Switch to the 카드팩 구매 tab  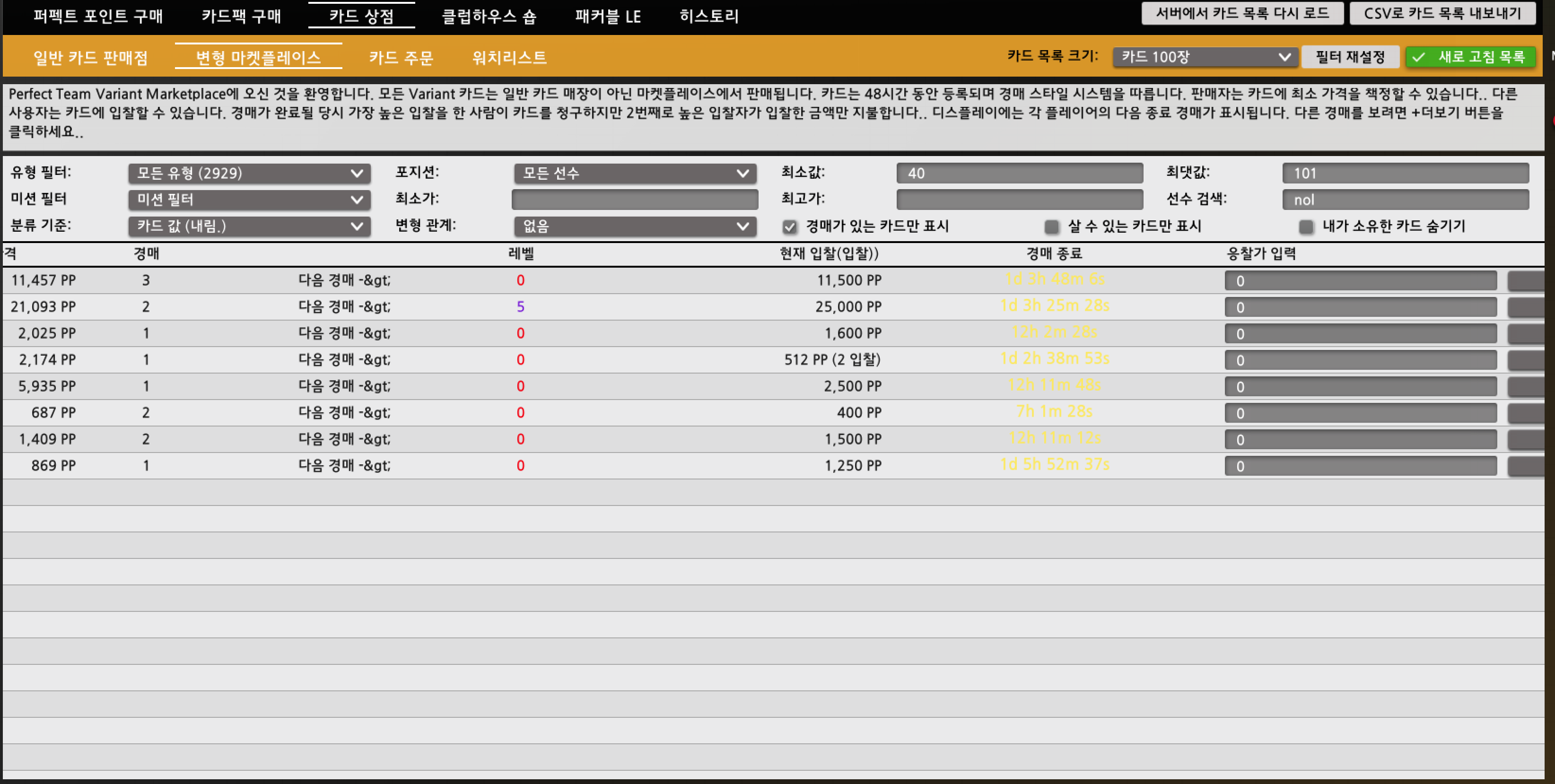[242, 16]
